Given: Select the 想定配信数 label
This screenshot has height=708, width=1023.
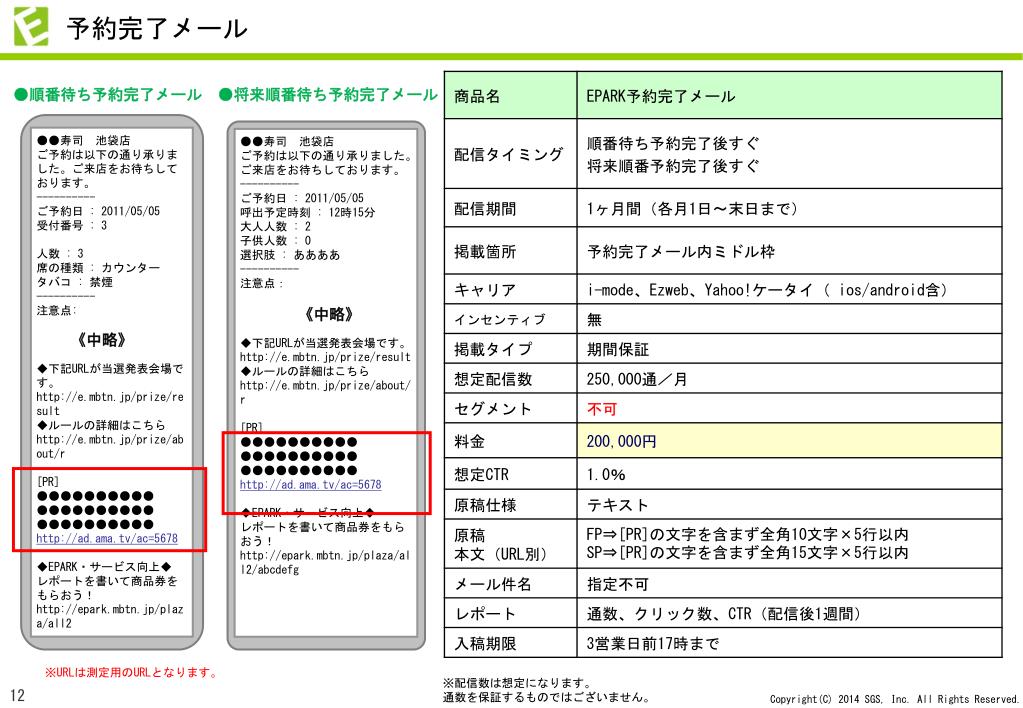Looking at the screenshot, I should (x=493, y=378).
